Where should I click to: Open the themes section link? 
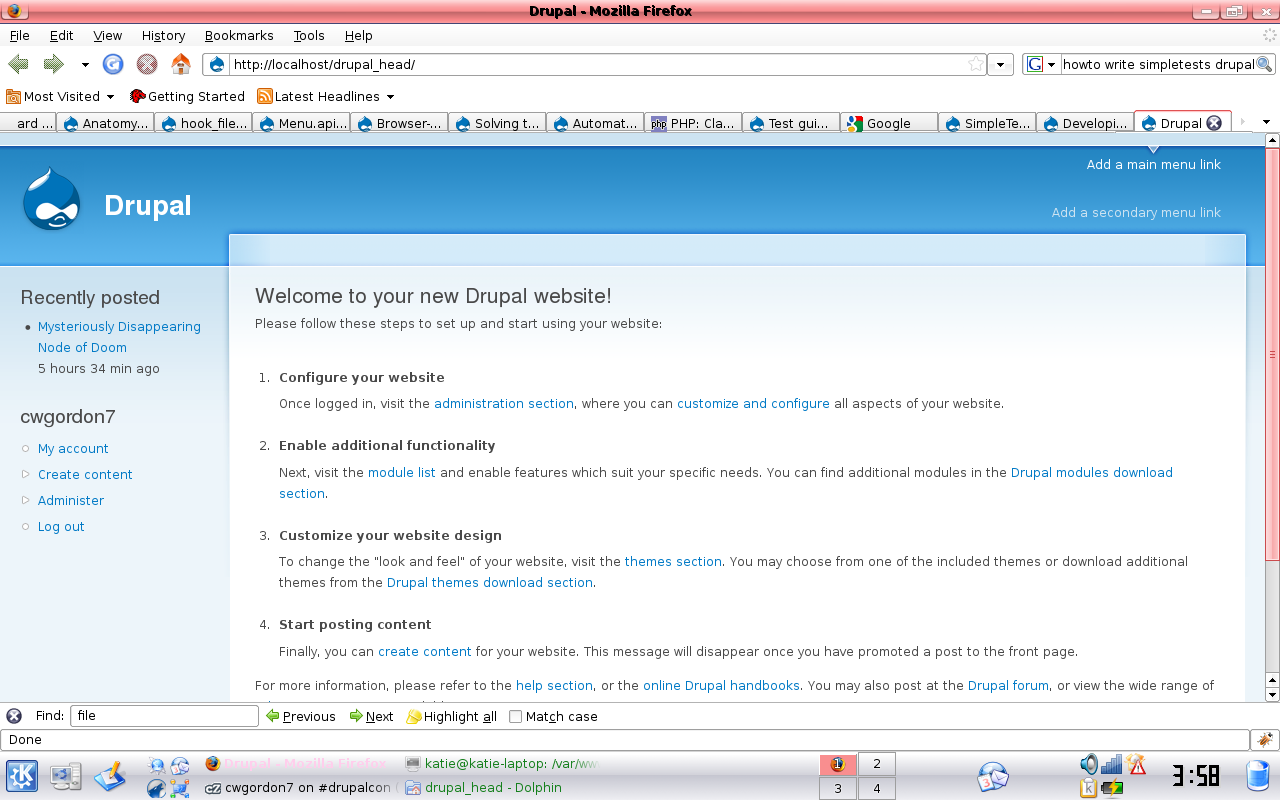tap(673, 561)
